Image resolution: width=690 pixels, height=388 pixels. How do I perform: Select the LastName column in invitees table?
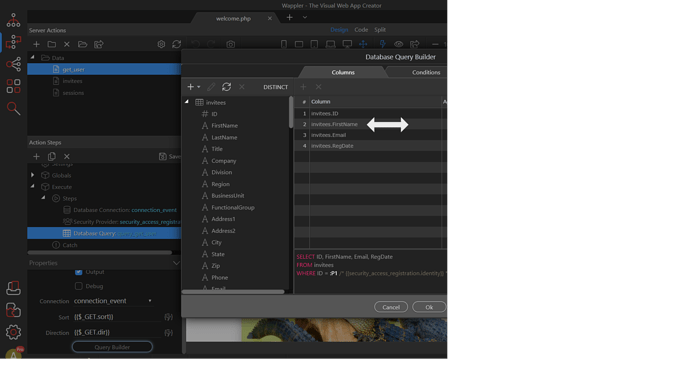pyautogui.click(x=224, y=137)
